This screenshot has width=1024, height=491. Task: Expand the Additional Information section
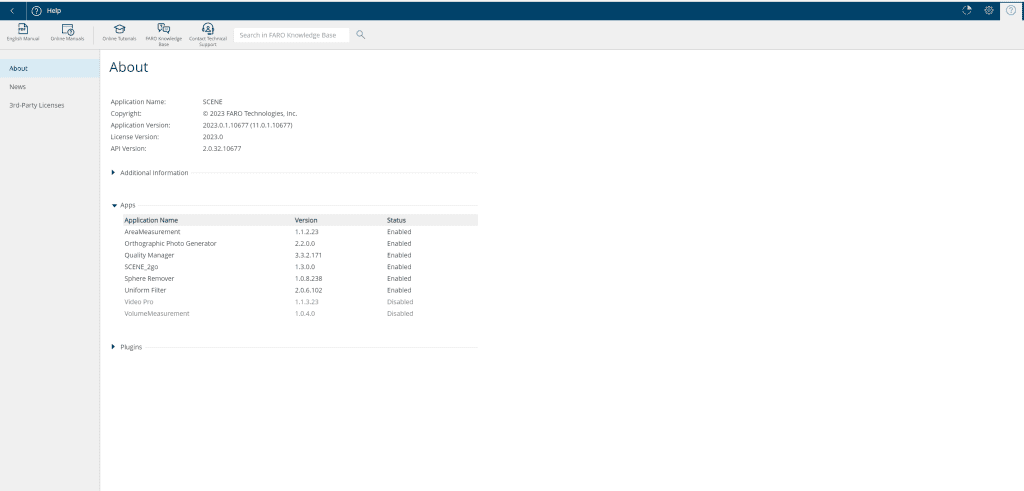coord(114,173)
